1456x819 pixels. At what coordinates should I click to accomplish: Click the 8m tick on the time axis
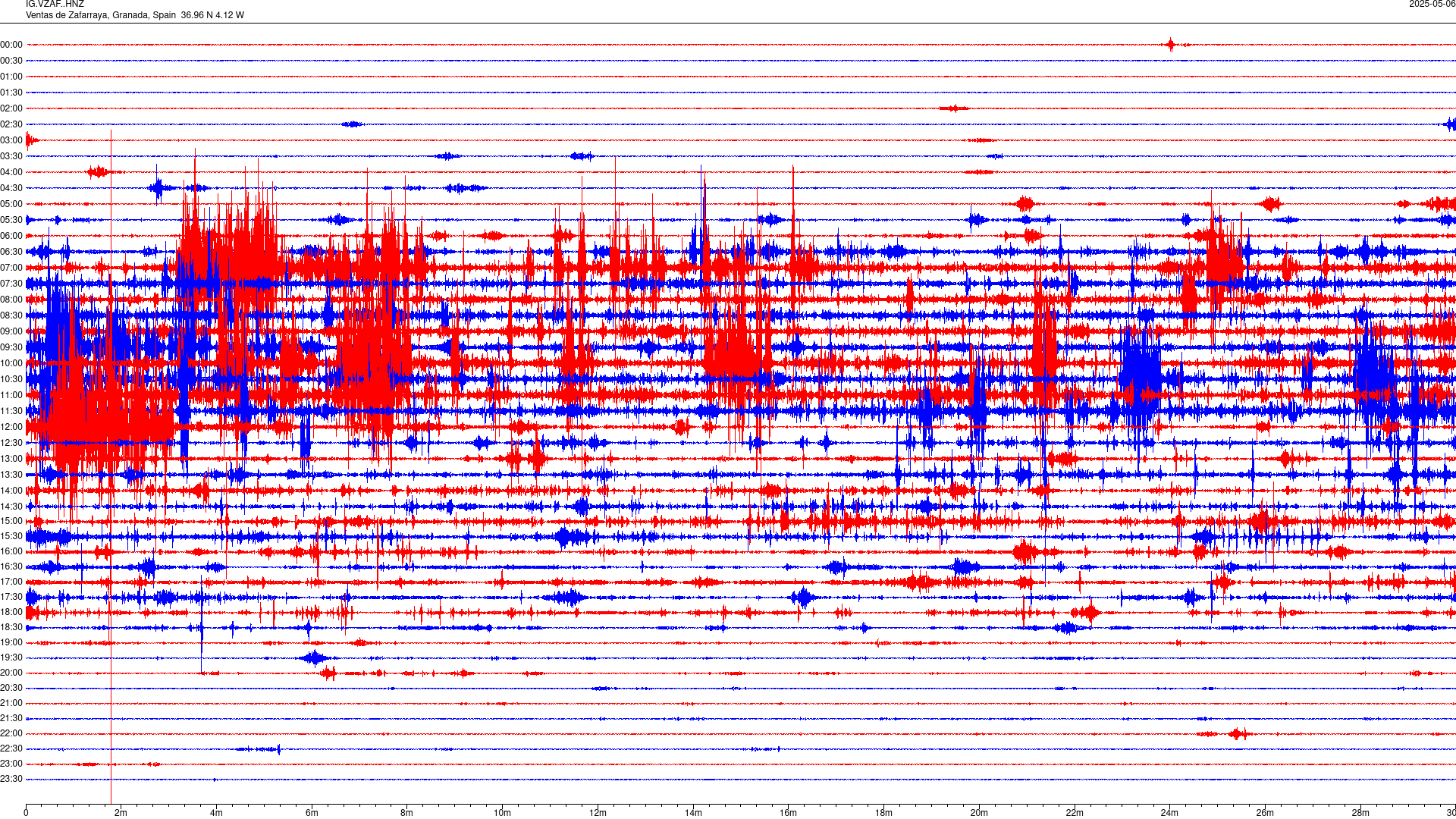406,813
